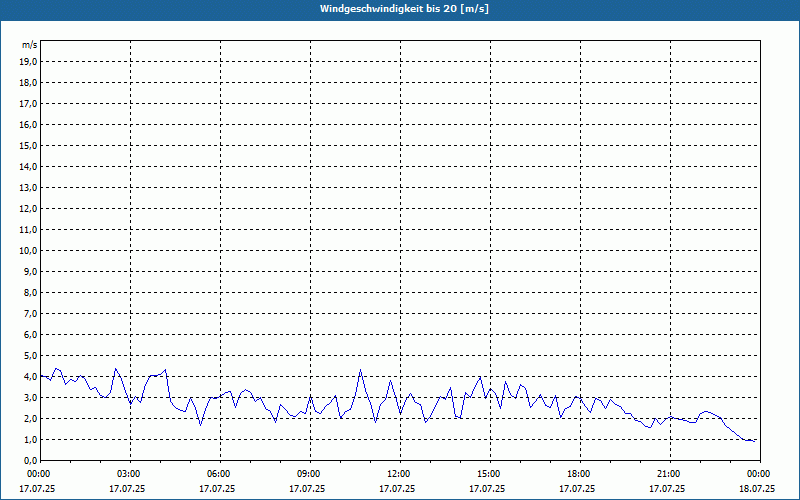The width and height of the screenshot is (800, 500).
Task: Click the chart title 'Windgeschwindigkeit bis 20 [m/s]'
Action: pos(404,9)
